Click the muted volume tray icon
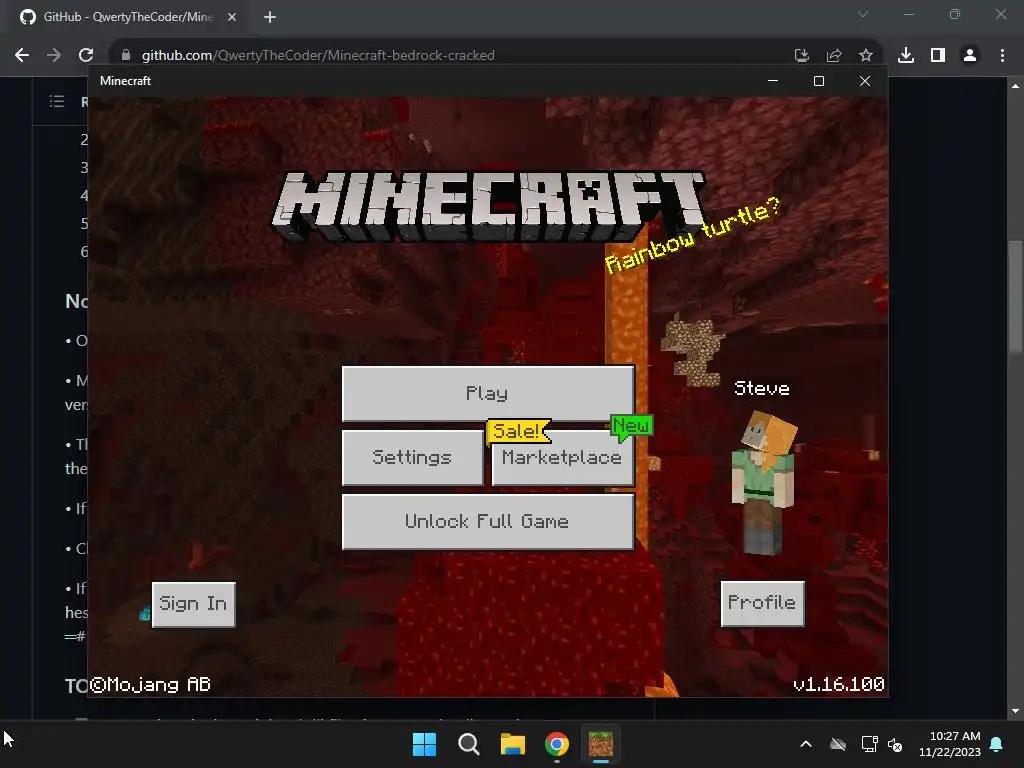1024x768 pixels. (895, 744)
